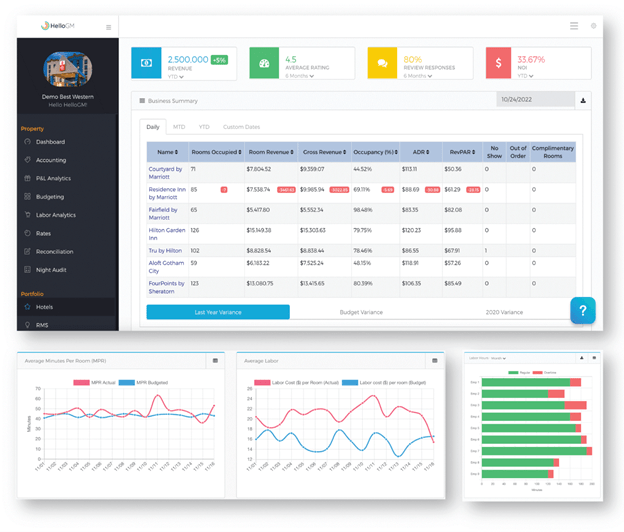Image resolution: width=624 pixels, height=532 pixels.
Task: Open Aloft Gotham City hotel link
Action: point(166,267)
